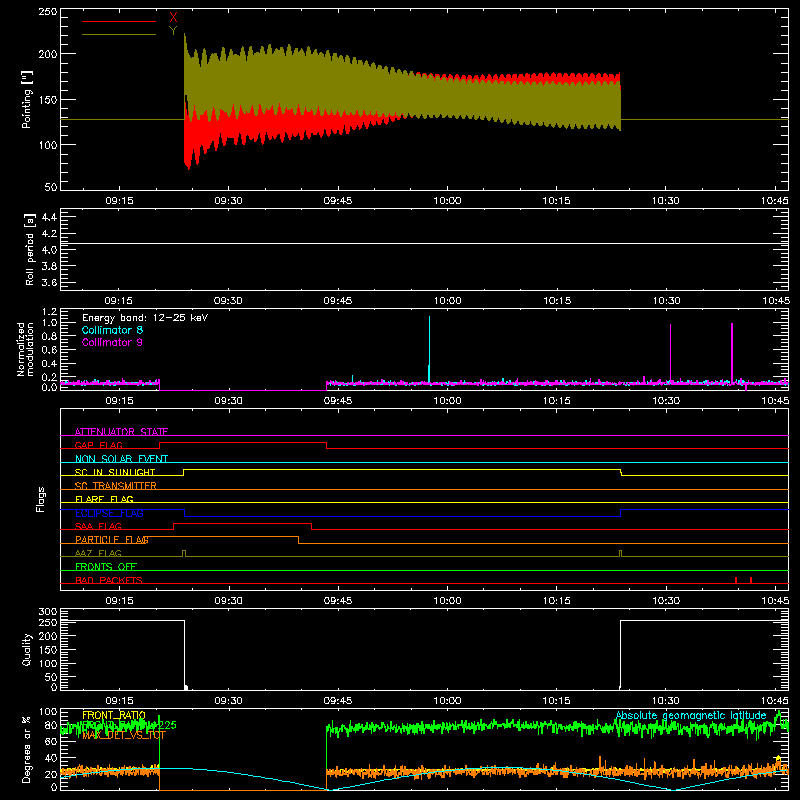This screenshot has width=800, height=800.
Task: Click the ATTENUATOR_STATE flag label
Action: (121, 432)
